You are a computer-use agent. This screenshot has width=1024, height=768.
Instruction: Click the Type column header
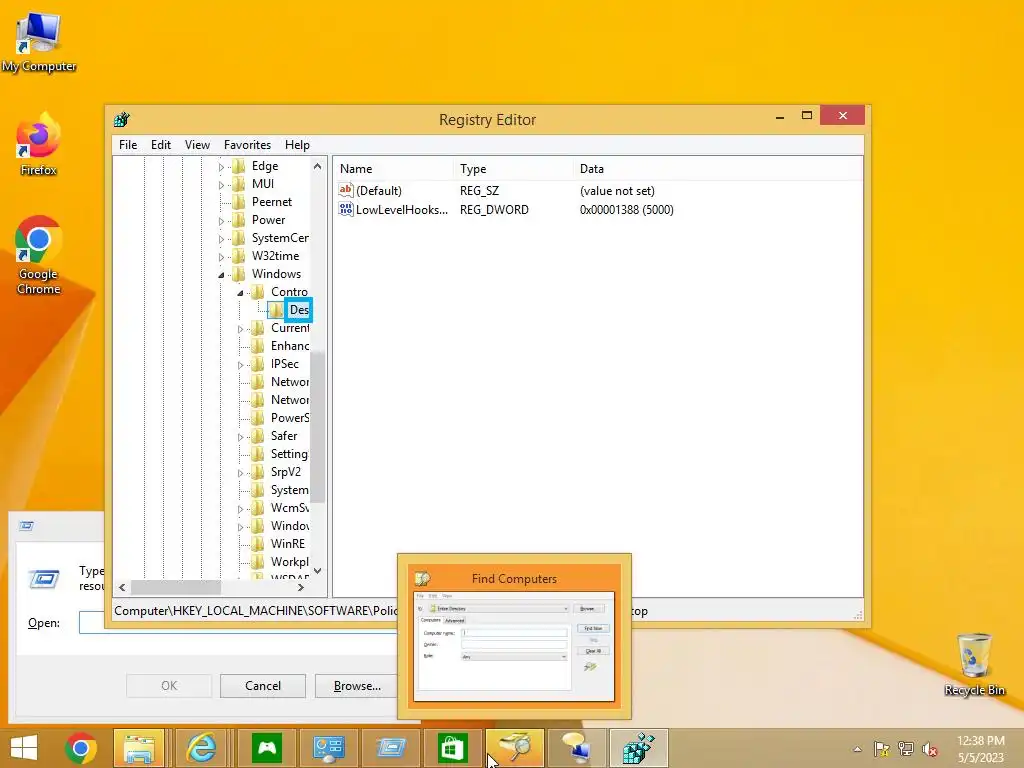[x=513, y=168]
